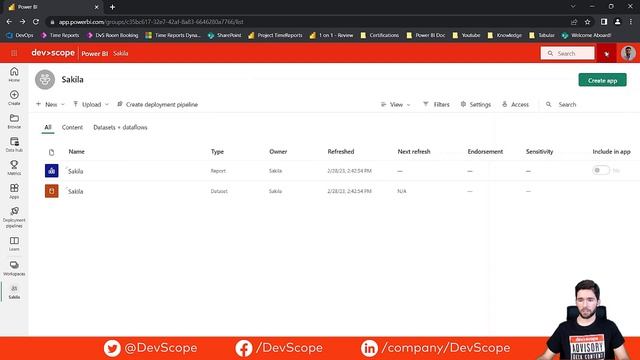Switch to Datasets + dataflows tab

(x=120, y=127)
